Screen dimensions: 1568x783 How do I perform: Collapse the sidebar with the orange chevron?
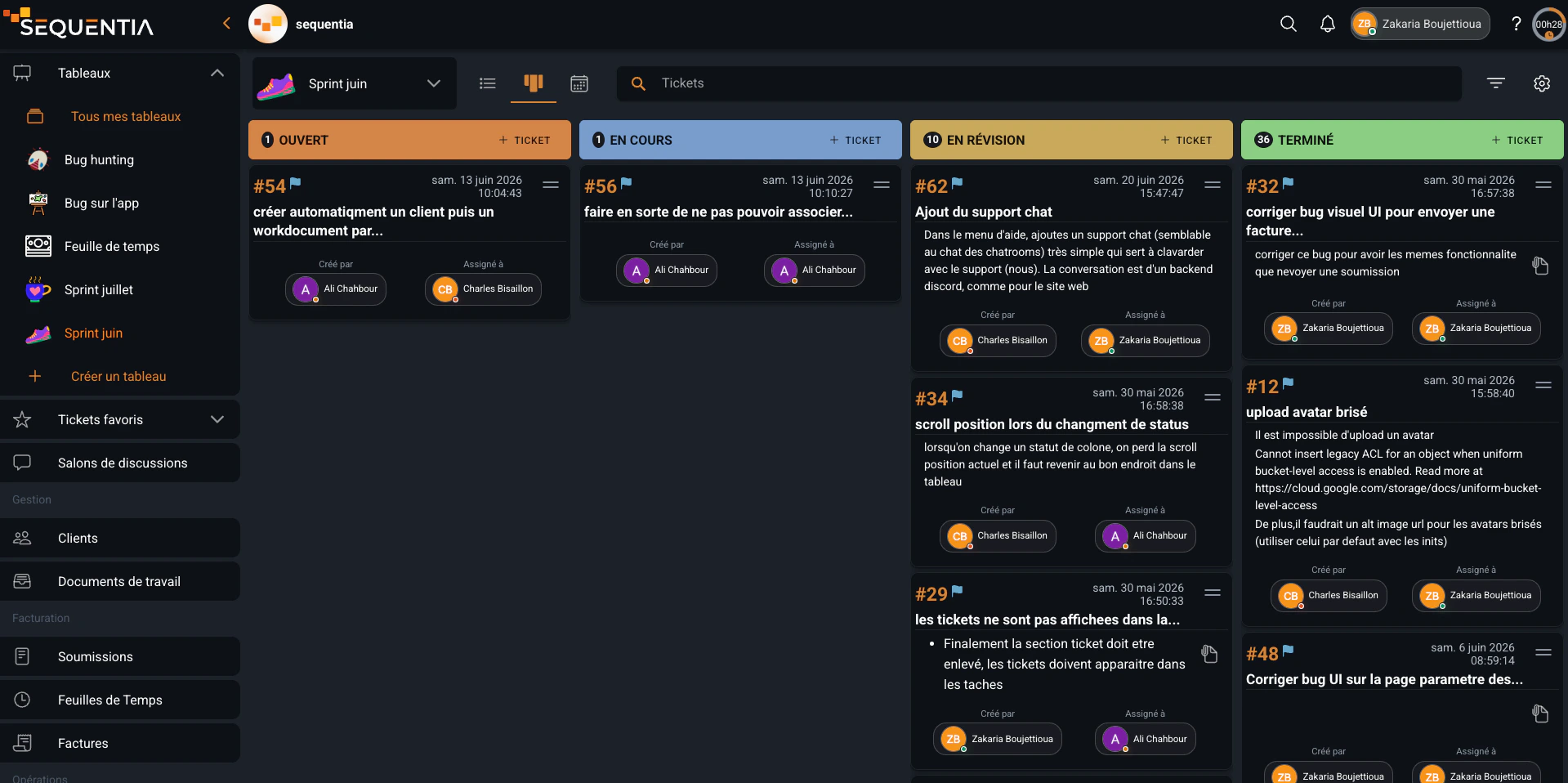coord(226,24)
